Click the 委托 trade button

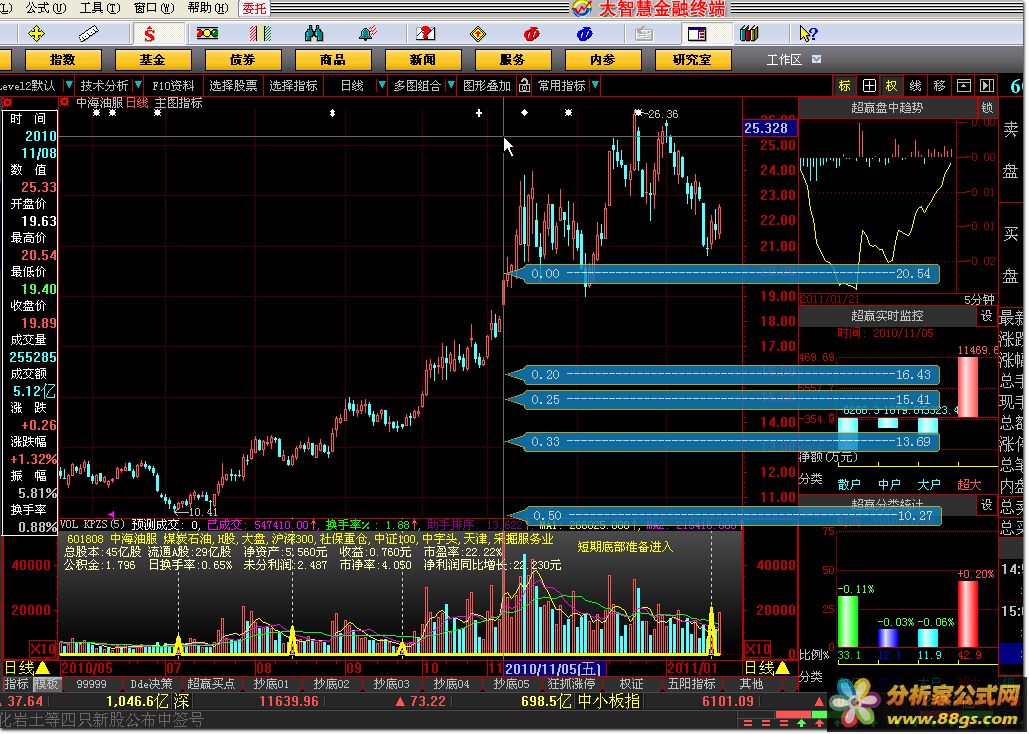pyautogui.click(x=254, y=9)
